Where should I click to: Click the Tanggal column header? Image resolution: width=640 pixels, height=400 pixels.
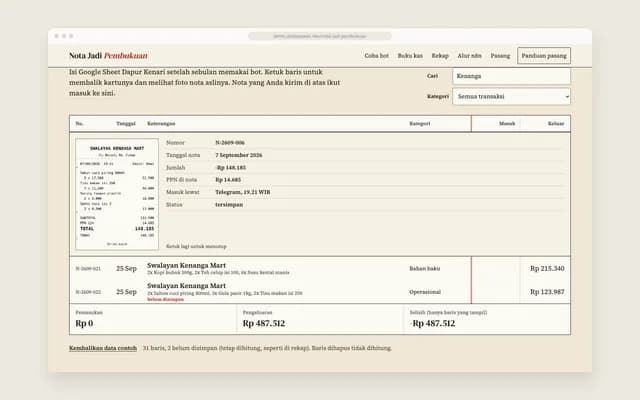click(126, 123)
